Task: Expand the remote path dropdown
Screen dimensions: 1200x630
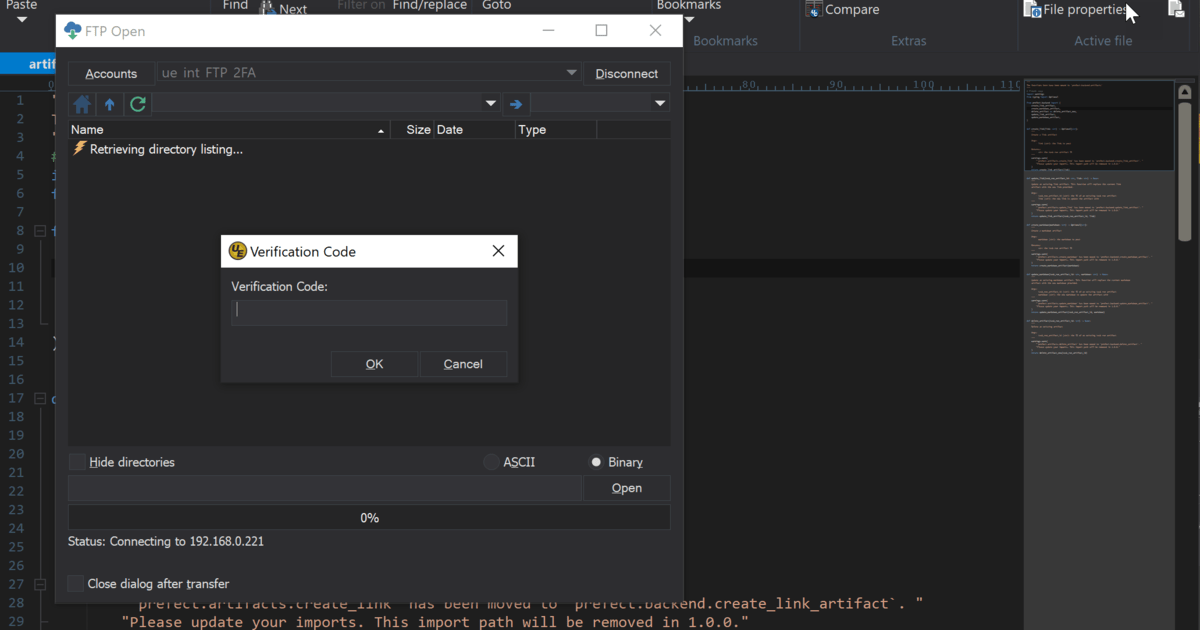Action: tap(490, 103)
